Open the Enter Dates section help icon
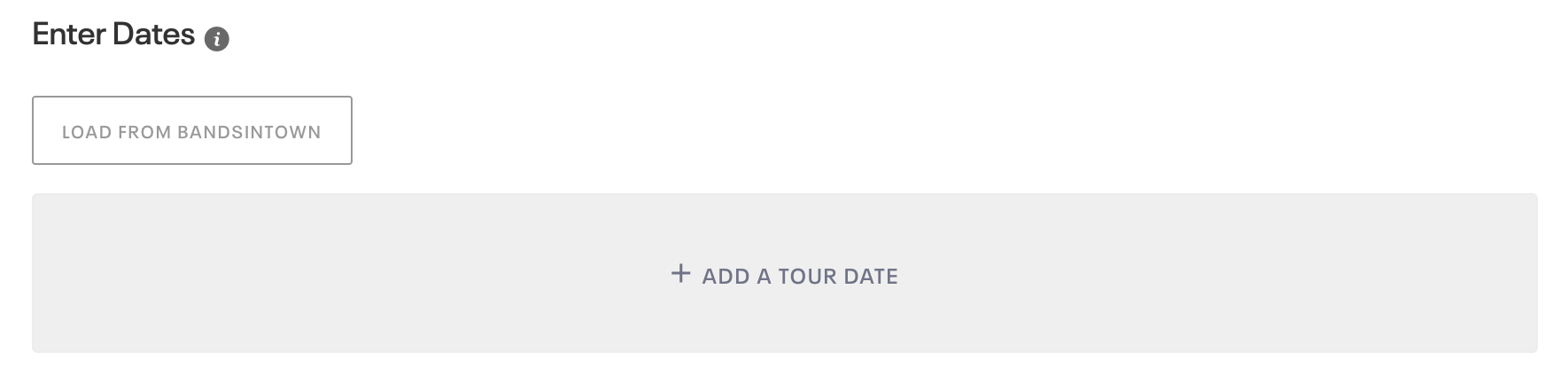The image size is (1568, 383). 217,40
